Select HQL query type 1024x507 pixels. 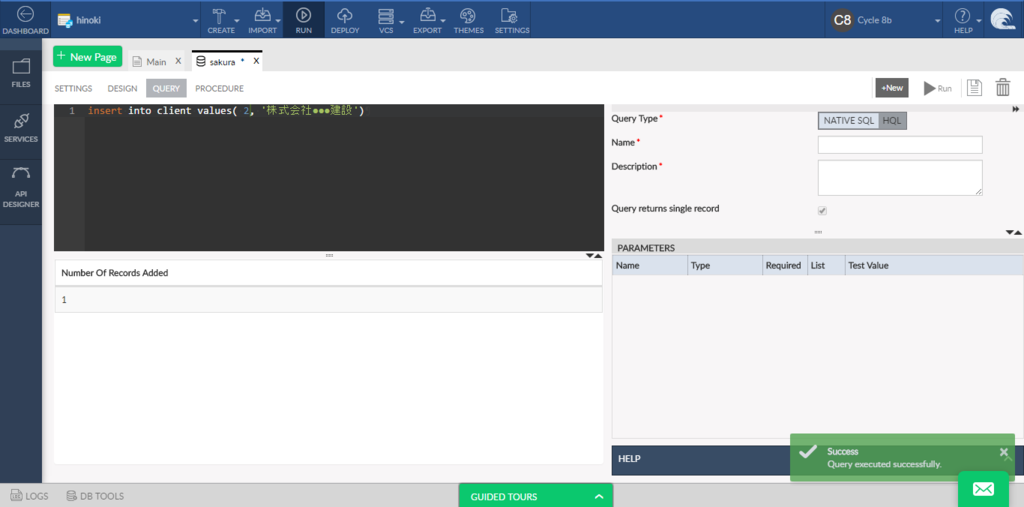[x=892, y=120]
